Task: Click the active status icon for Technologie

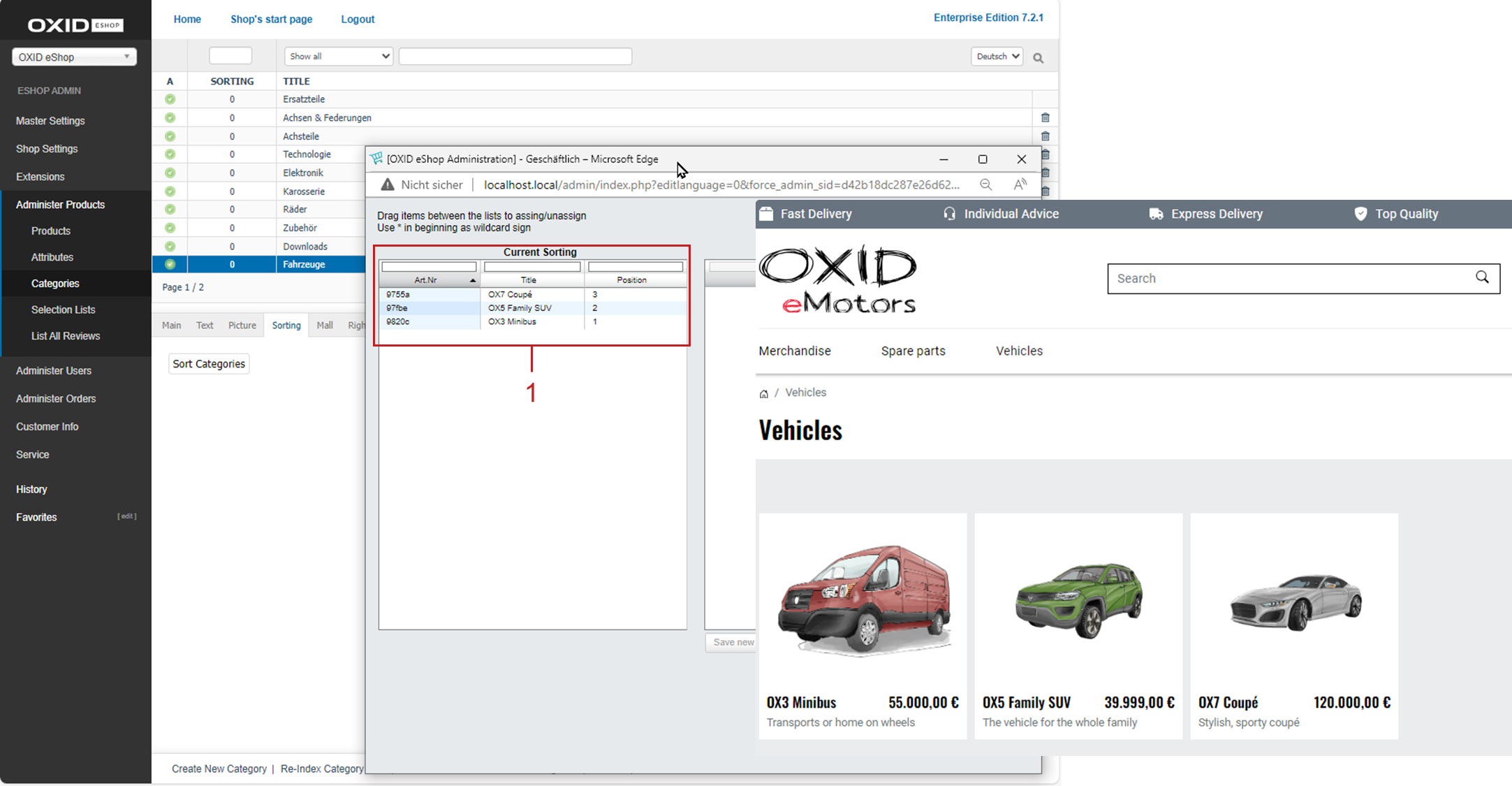Action: tap(170, 154)
